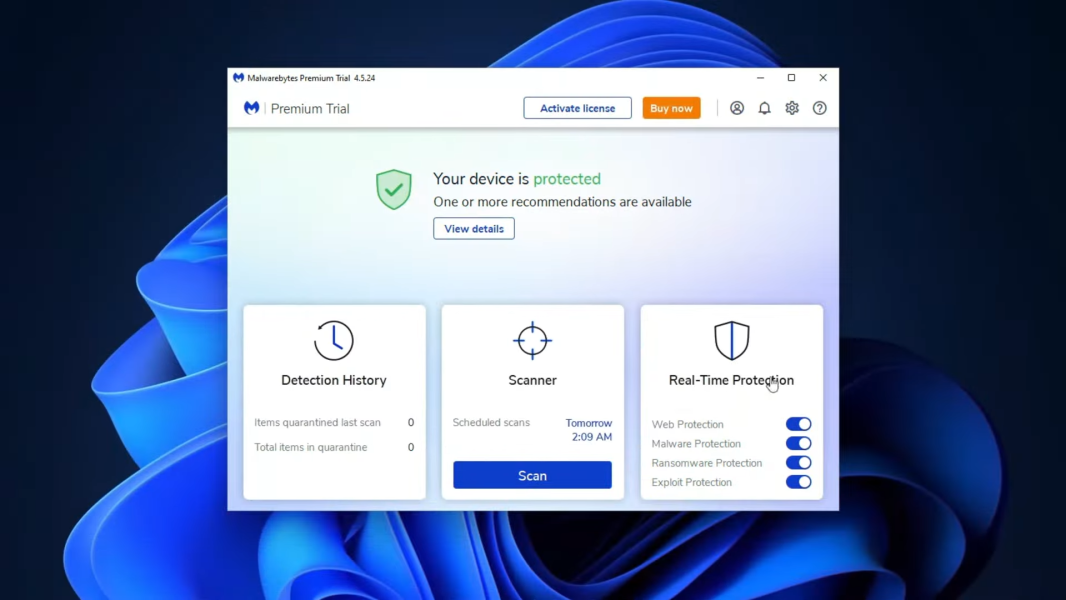Close the Malwarebytes window
1066x600 pixels.
point(823,77)
